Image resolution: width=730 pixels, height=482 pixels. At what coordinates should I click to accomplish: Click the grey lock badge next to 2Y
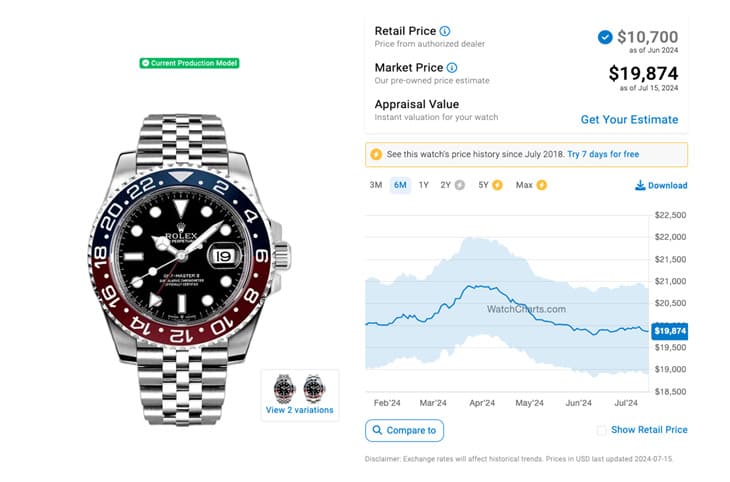[459, 185]
